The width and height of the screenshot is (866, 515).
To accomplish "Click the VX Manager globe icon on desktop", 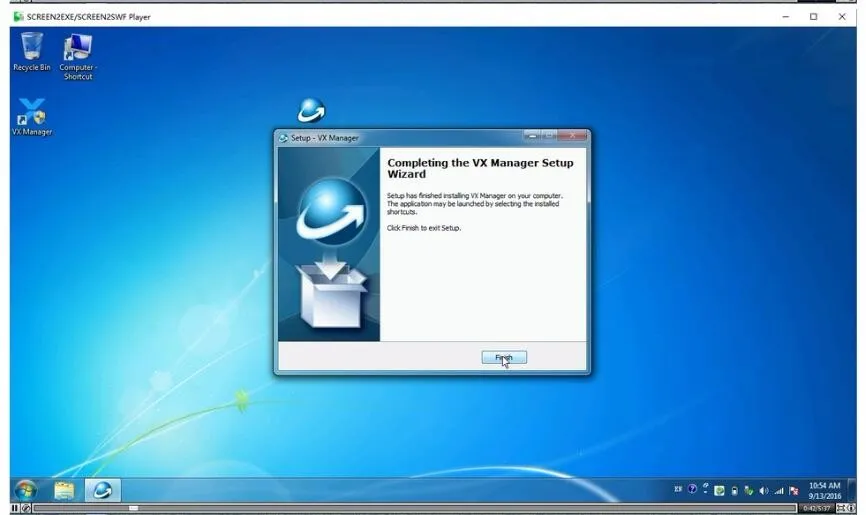I will point(311,110).
